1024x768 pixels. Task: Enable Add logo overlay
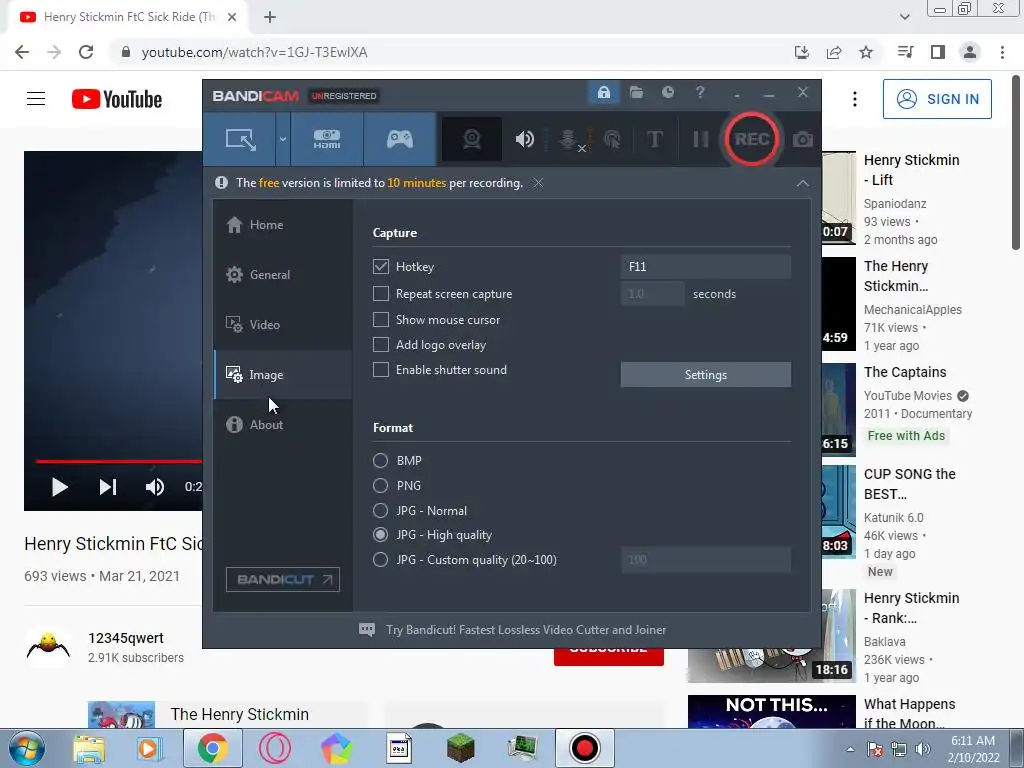tap(381, 345)
